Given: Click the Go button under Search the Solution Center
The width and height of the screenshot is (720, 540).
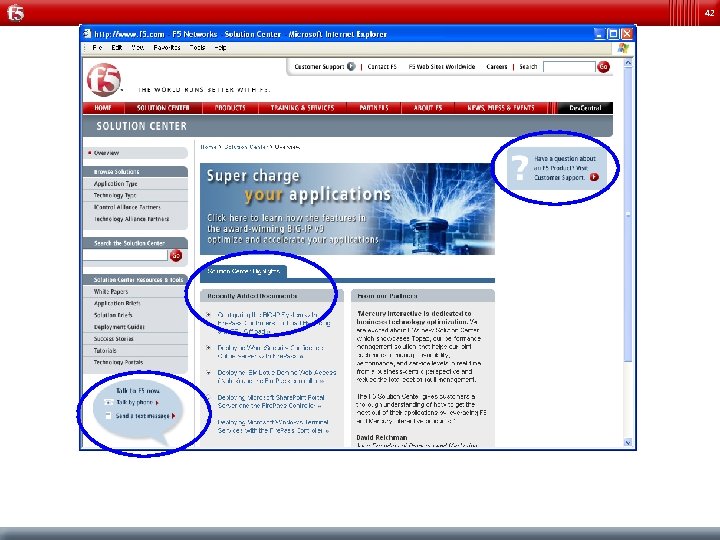Looking at the screenshot, I should coord(176,255).
